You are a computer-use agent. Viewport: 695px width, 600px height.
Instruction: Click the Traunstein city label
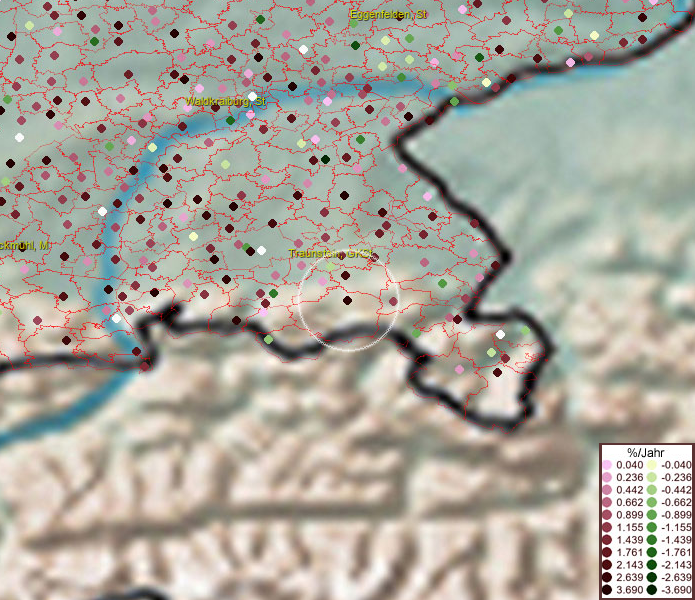(329, 255)
